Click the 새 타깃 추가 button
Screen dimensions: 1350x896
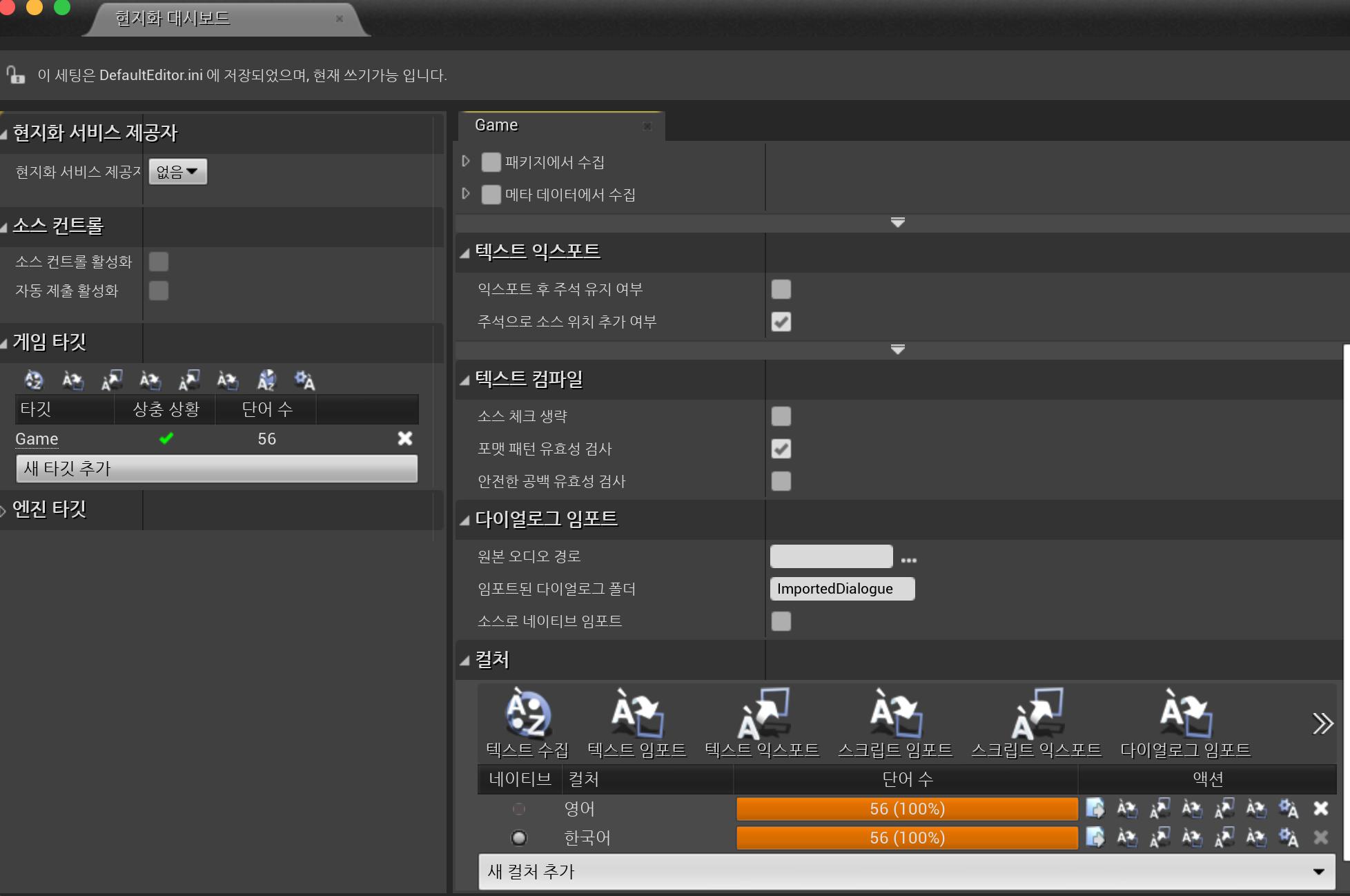click(216, 469)
